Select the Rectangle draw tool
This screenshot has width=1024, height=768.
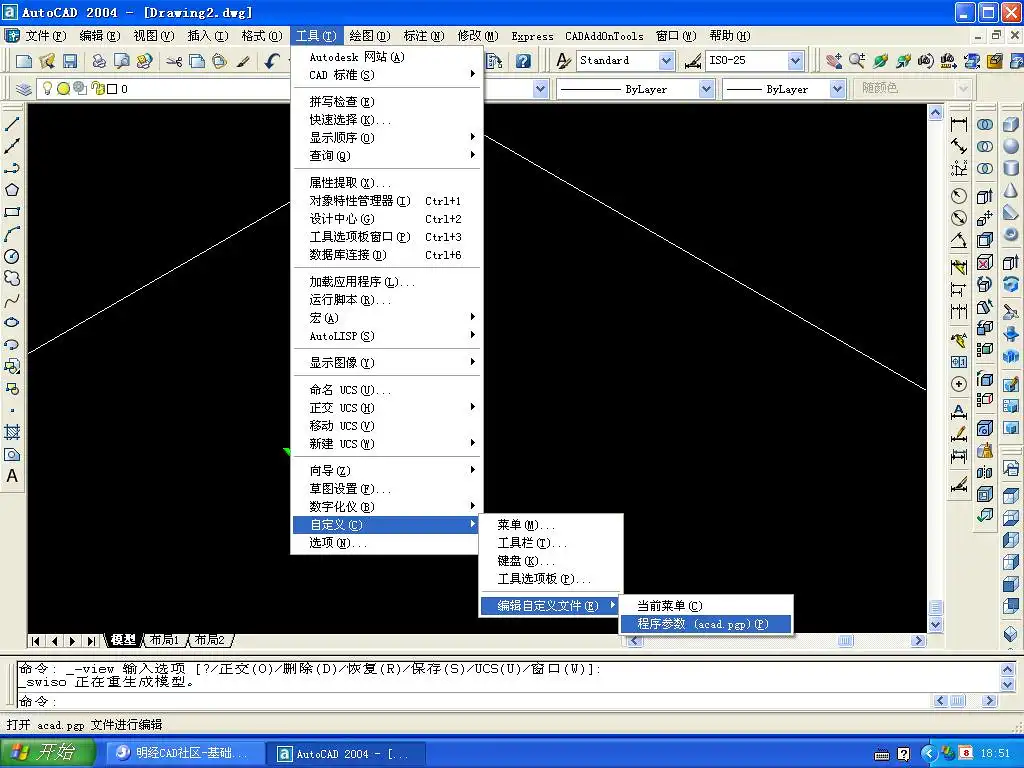pyautogui.click(x=12, y=212)
